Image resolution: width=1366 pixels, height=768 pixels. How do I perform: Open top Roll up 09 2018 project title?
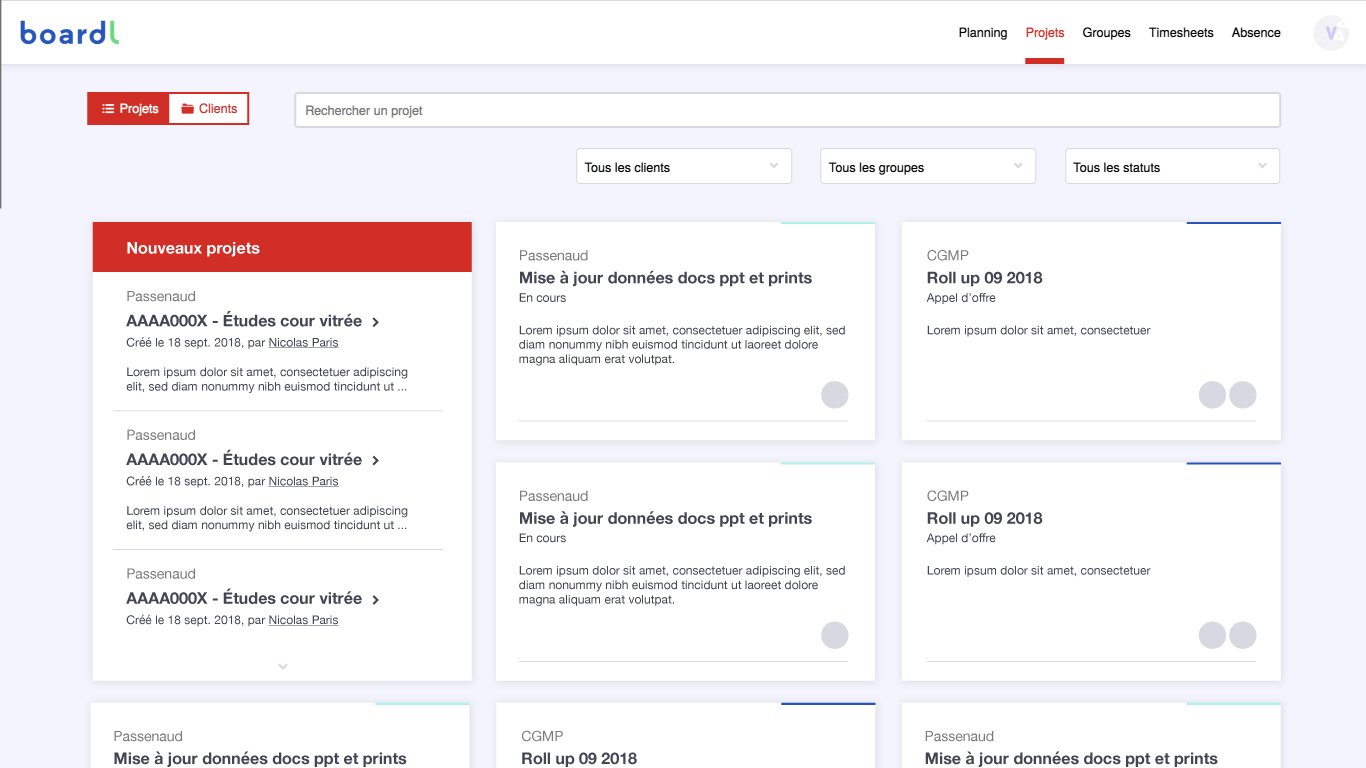[984, 278]
